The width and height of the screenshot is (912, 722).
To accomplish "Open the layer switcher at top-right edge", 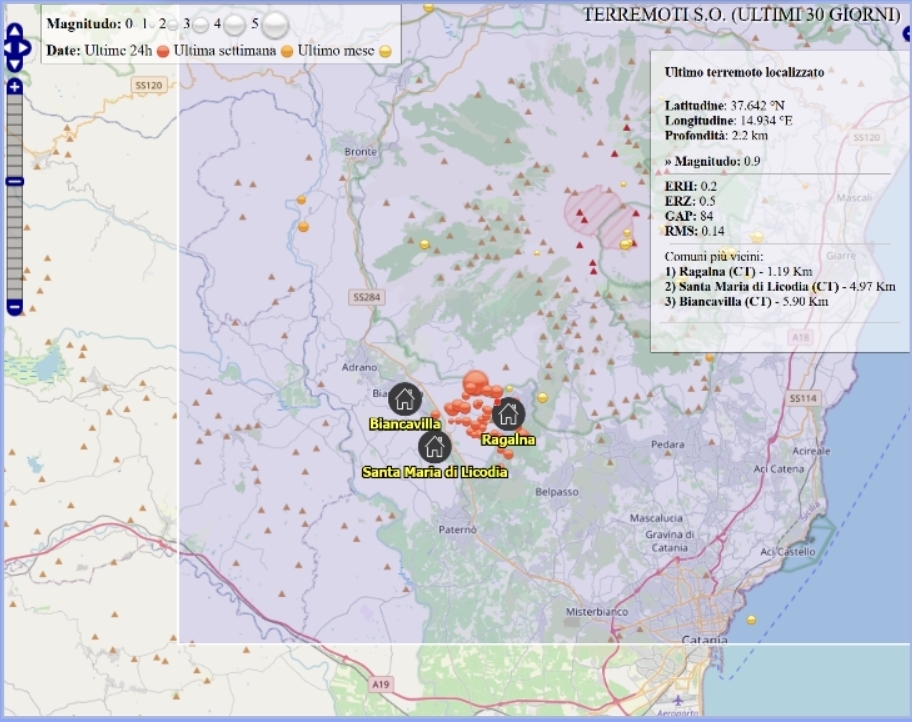I will point(905,32).
